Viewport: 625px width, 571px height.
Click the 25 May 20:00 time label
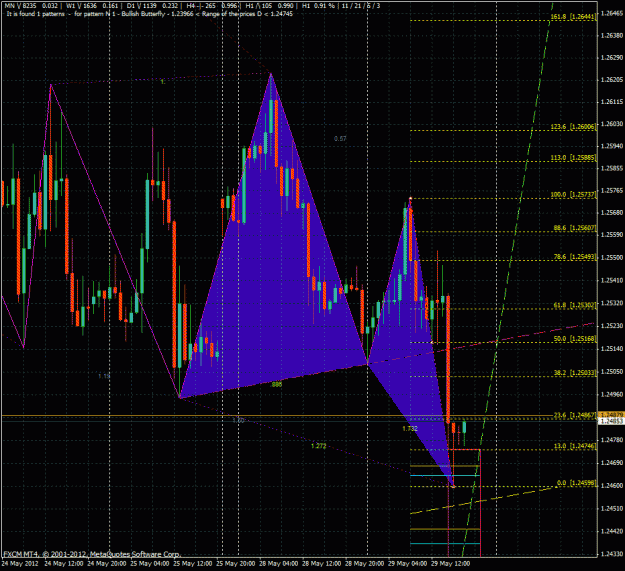click(236, 563)
